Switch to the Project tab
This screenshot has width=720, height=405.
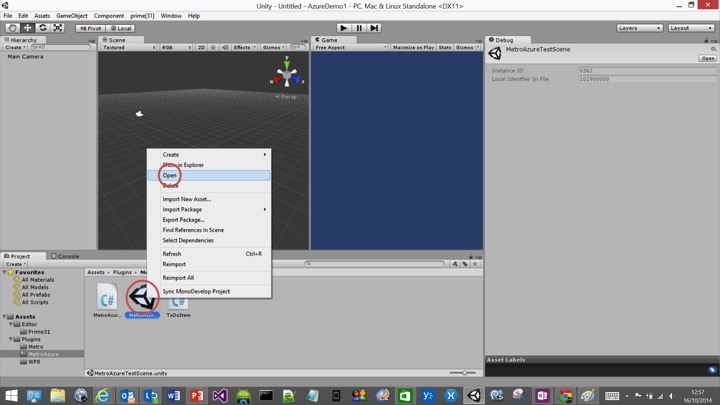coord(20,256)
